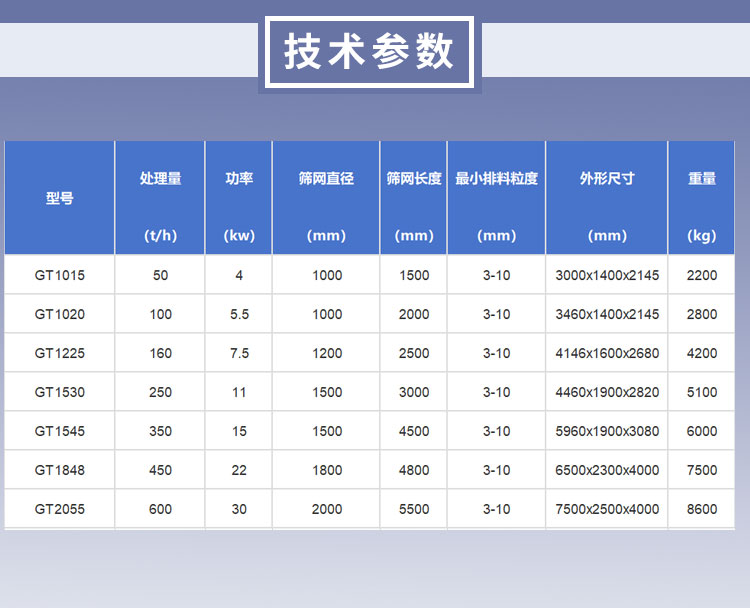Select the GT1225 model cell
Viewport: 750px width, 608px height.
(x=60, y=353)
